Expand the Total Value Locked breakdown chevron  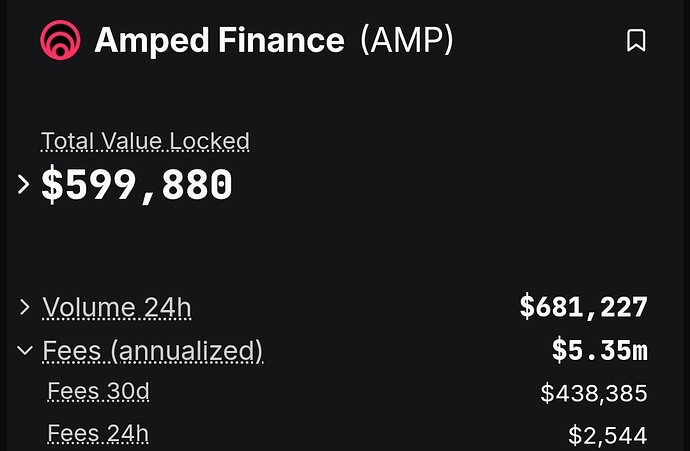pos(23,184)
